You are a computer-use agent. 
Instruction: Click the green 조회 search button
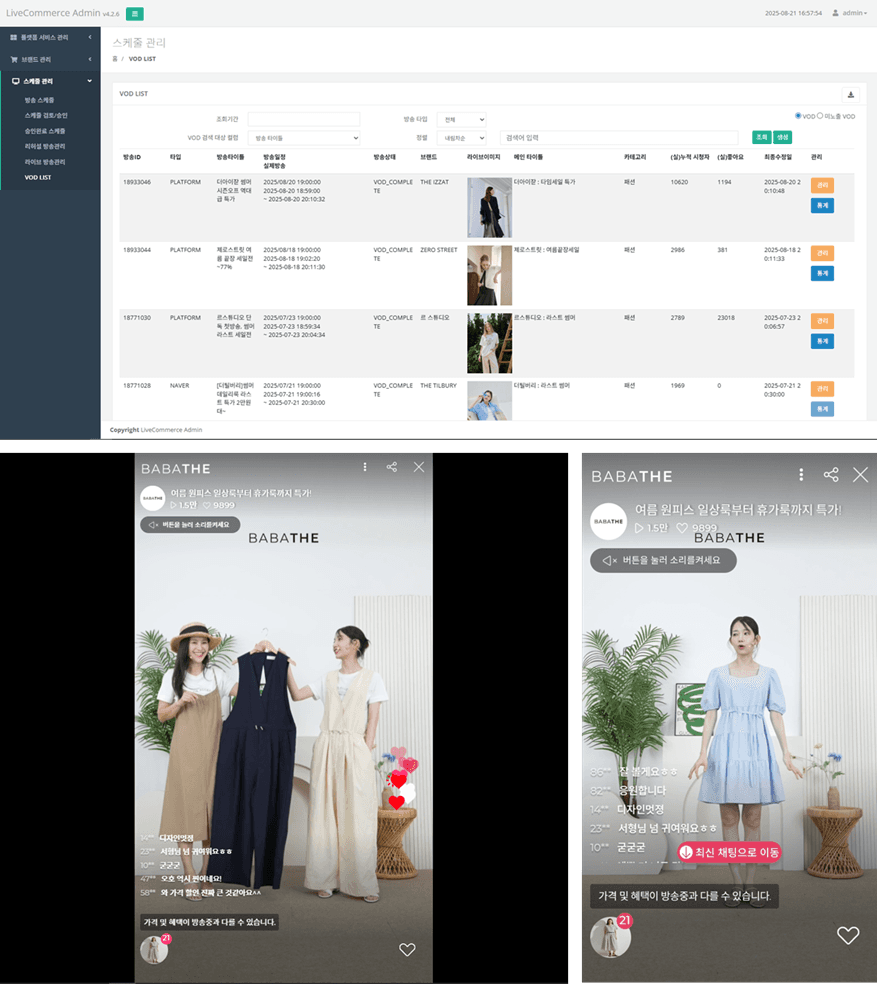[761, 137]
